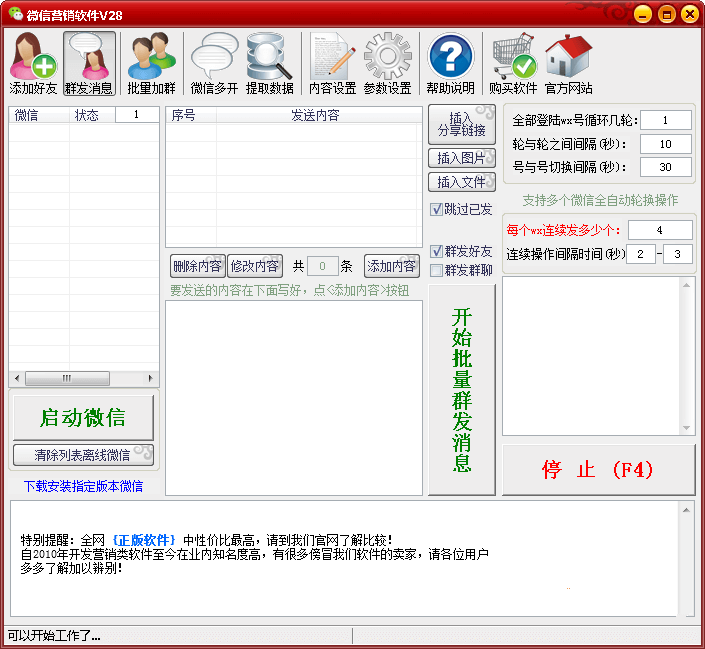Viewport: 705px width, 649px height.
Task: Edit minimum 连续操作间隔时间 field (2)
Action: [641, 254]
